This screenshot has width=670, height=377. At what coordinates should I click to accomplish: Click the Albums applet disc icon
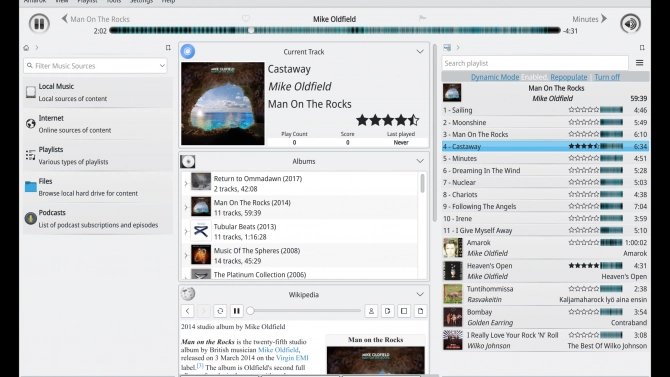(x=188, y=162)
